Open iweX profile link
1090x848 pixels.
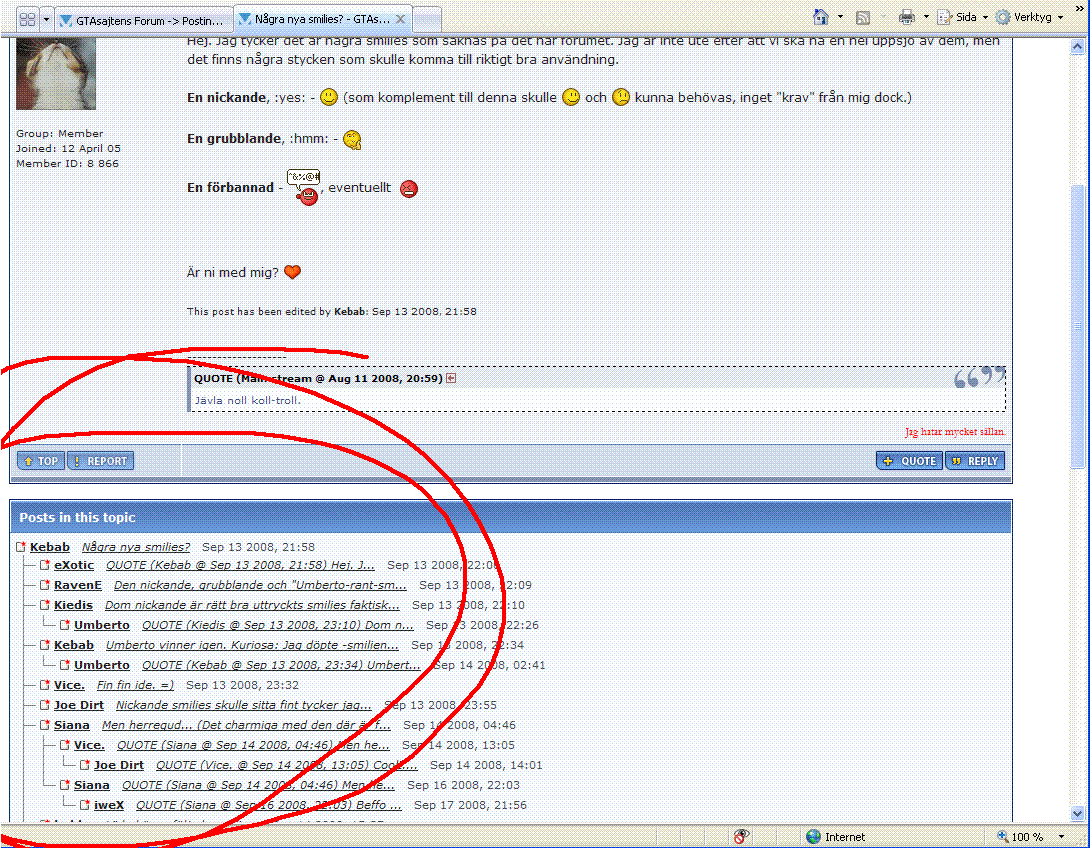(x=108, y=805)
